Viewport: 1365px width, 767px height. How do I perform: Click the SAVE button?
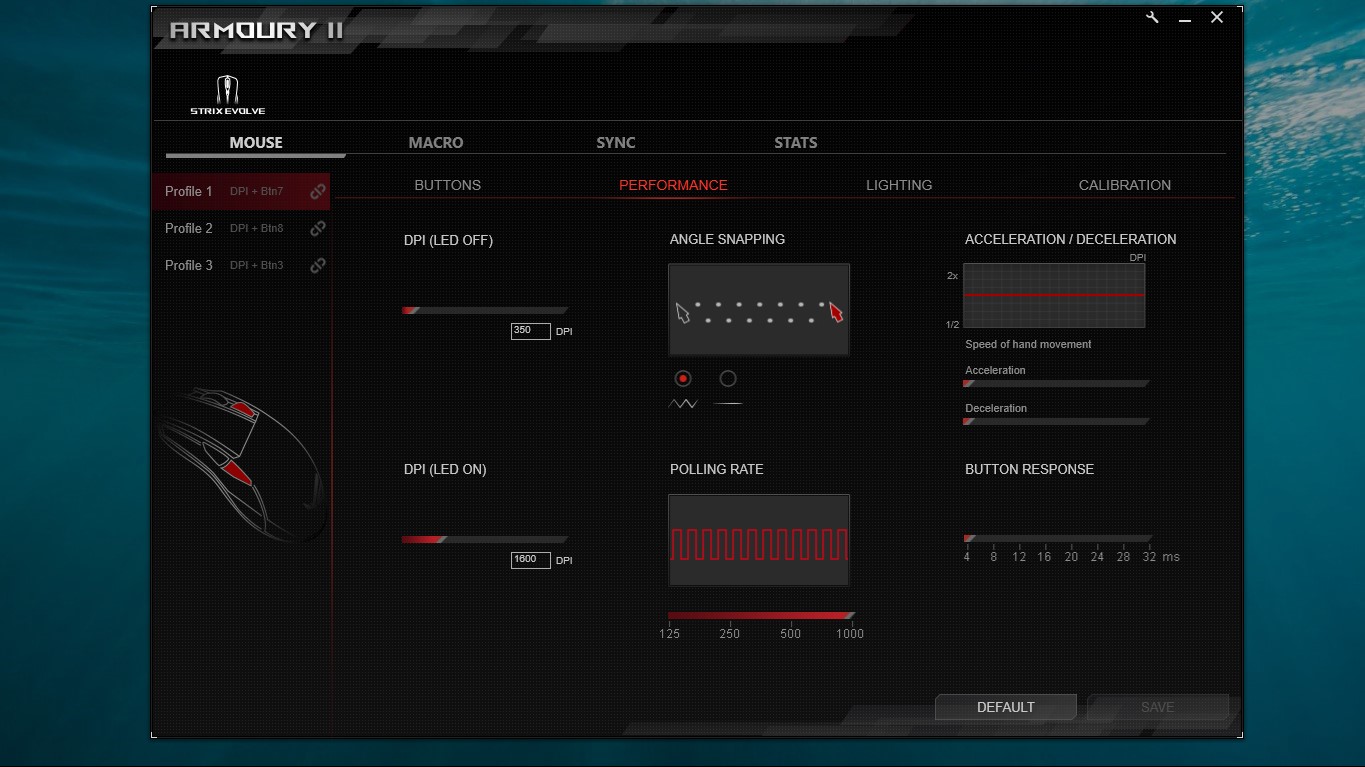1158,707
